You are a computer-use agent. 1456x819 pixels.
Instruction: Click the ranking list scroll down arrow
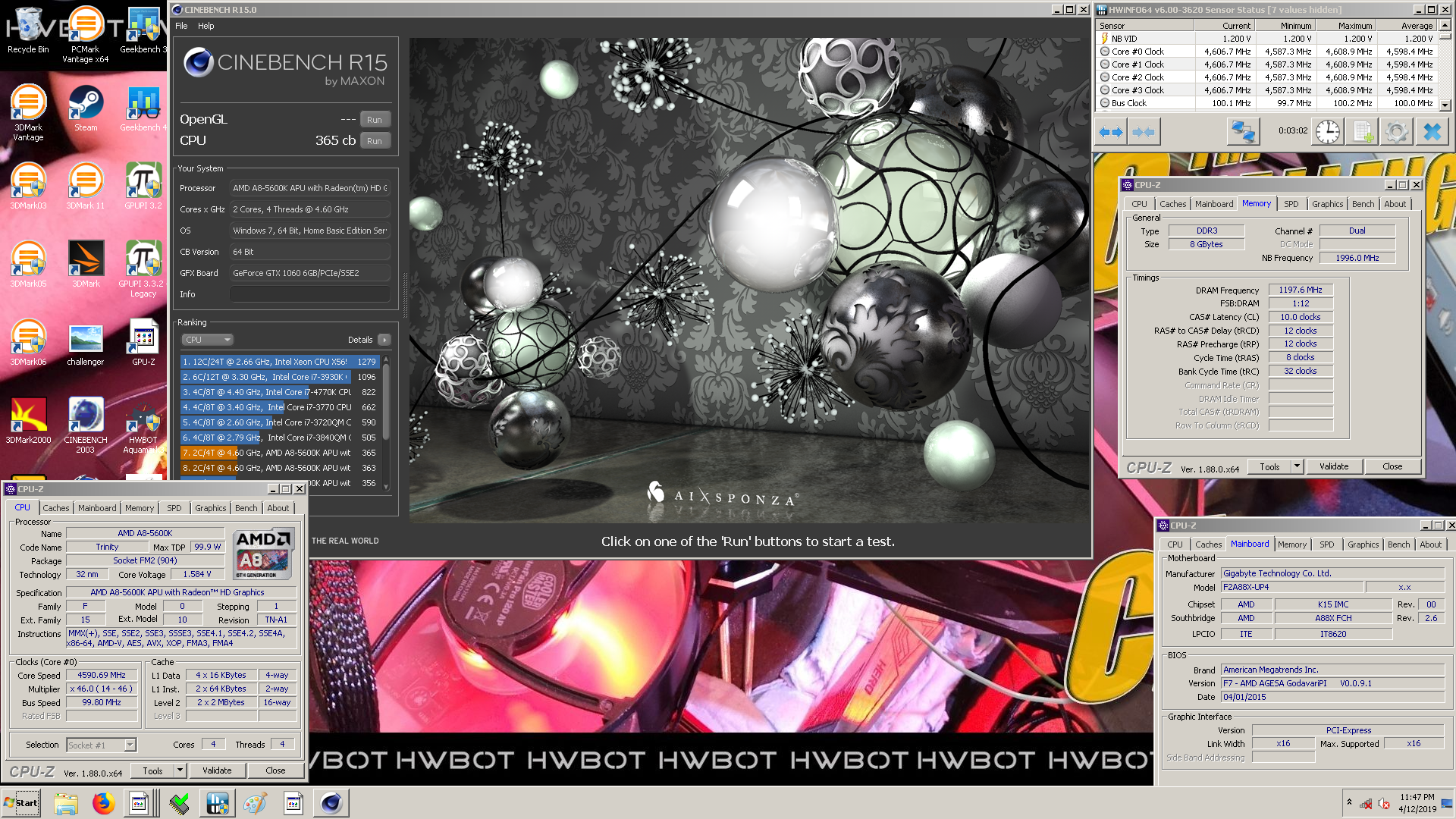click(x=386, y=487)
